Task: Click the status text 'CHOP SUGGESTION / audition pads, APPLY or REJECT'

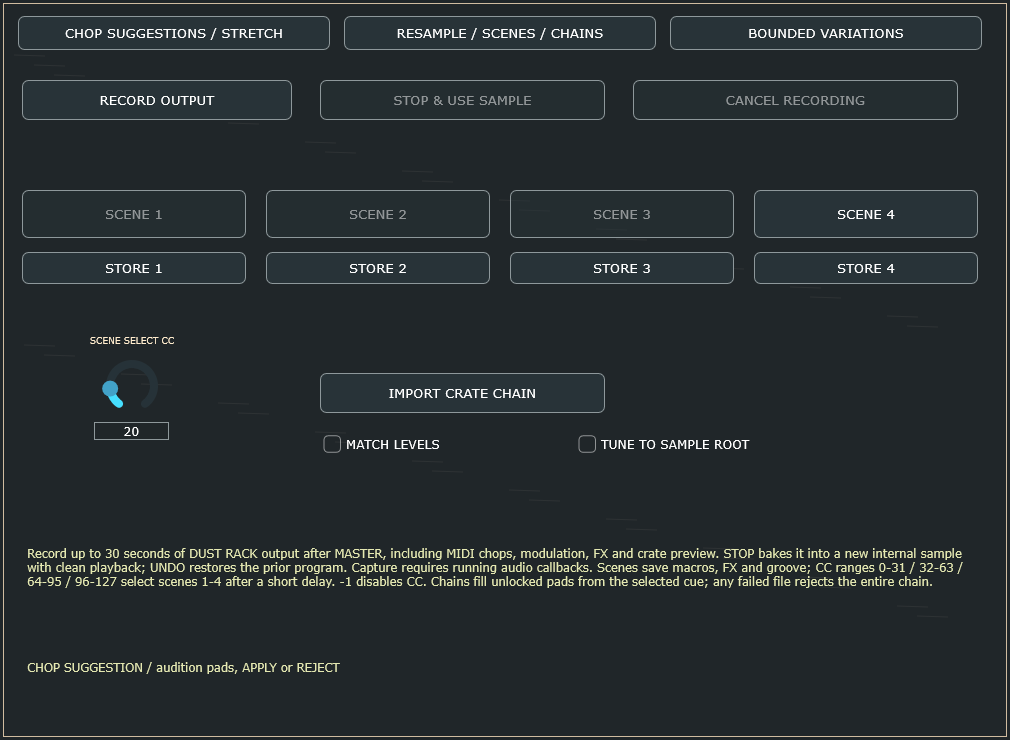Action: pos(184,668)
